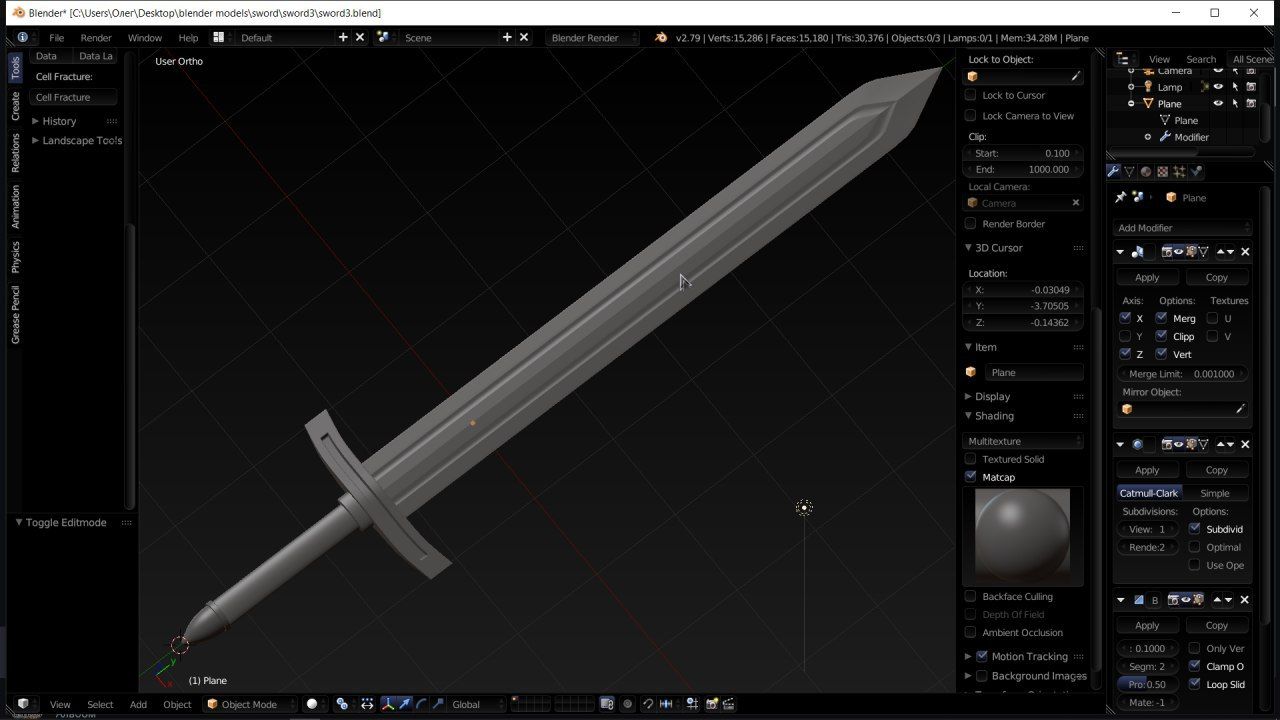Enable Textured Solid checkbox
Image resolution: width=1280 pixels, height=720 pixels.
(970, 459)
